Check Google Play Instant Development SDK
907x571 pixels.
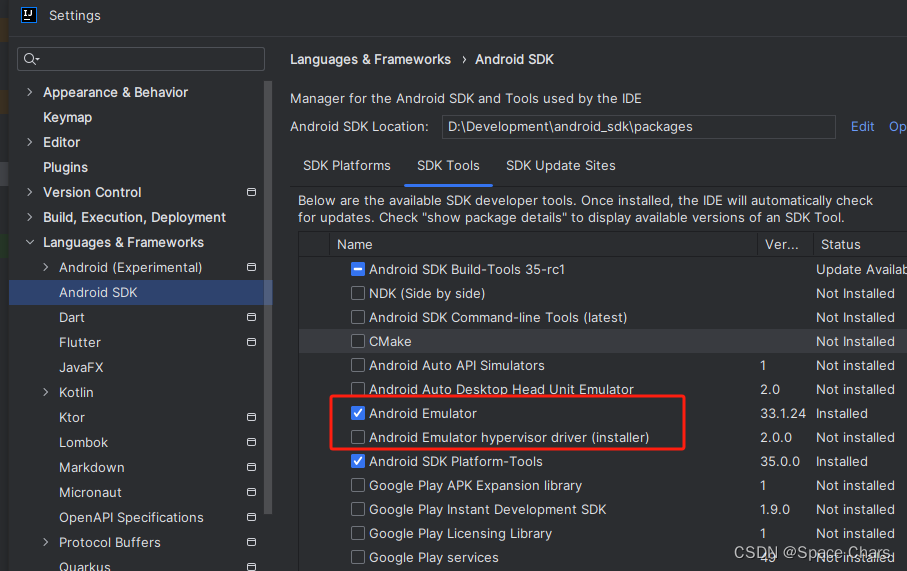coord(357,509)
